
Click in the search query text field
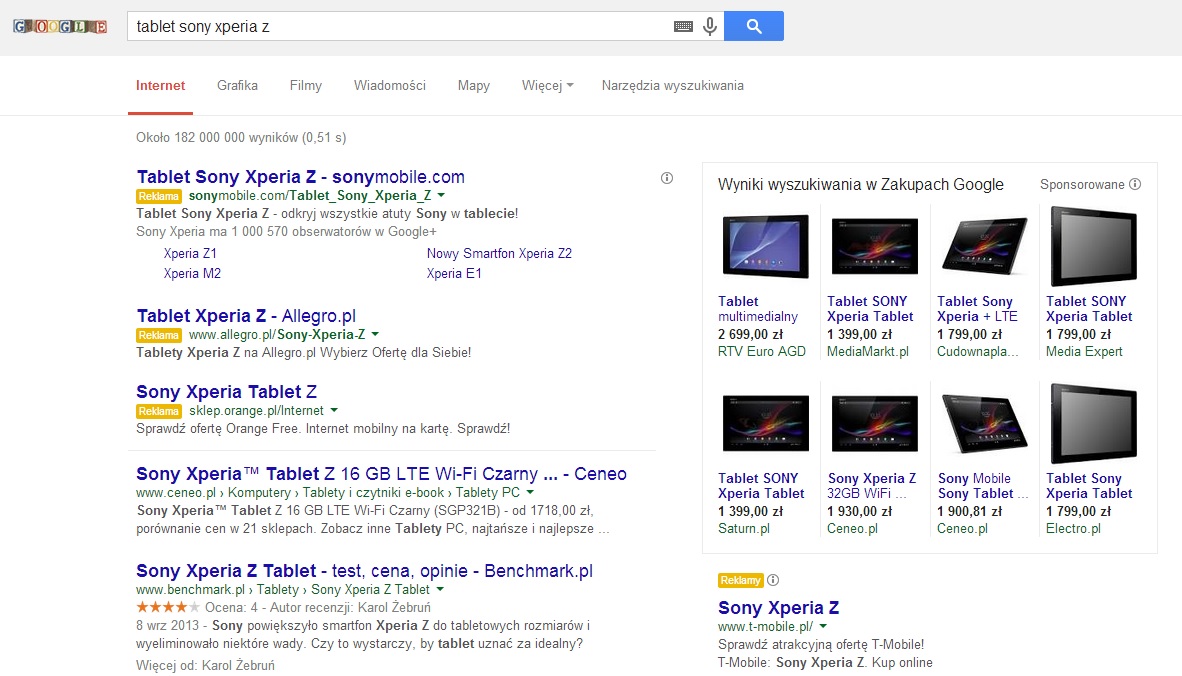pos(400,26)
